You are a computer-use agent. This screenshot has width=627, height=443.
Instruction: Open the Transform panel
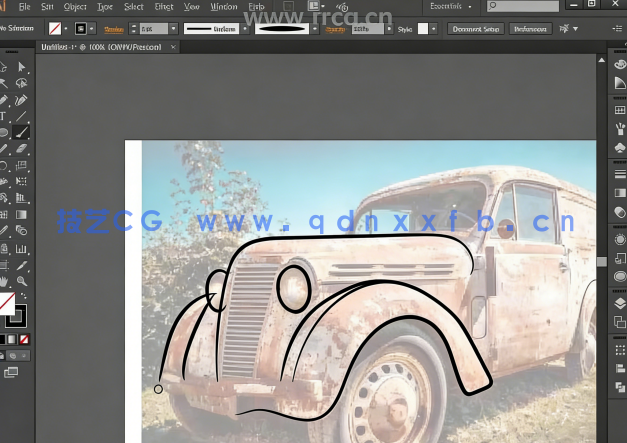[x=619, y=350]
